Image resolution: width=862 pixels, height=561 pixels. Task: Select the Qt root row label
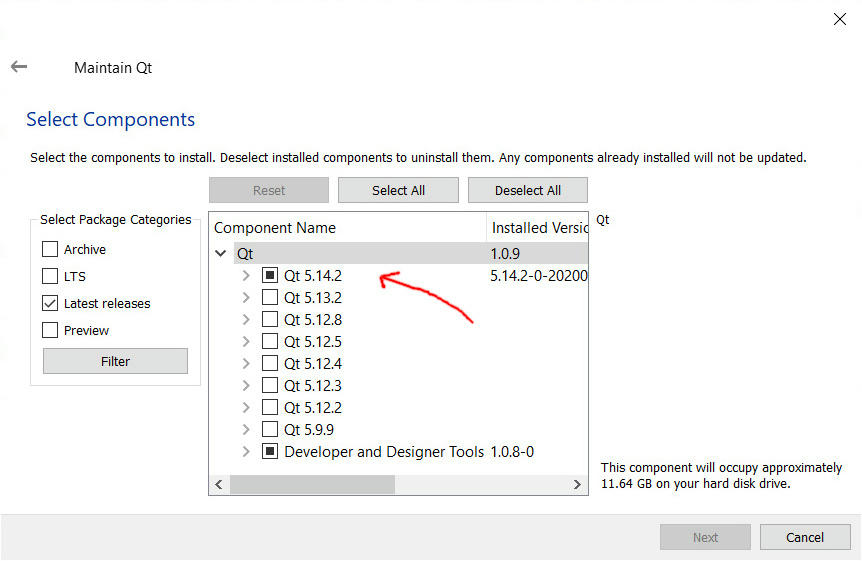point(245,254)
